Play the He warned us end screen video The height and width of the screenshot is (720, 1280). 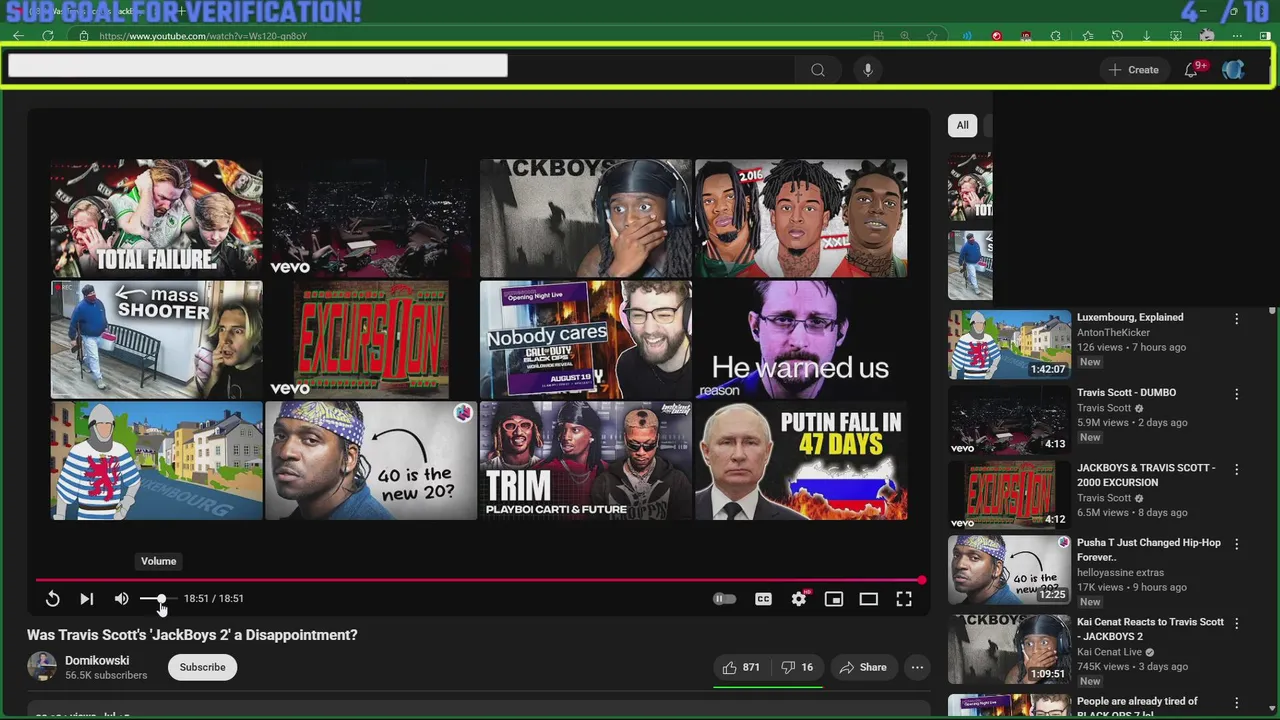[x=800, y=339]
